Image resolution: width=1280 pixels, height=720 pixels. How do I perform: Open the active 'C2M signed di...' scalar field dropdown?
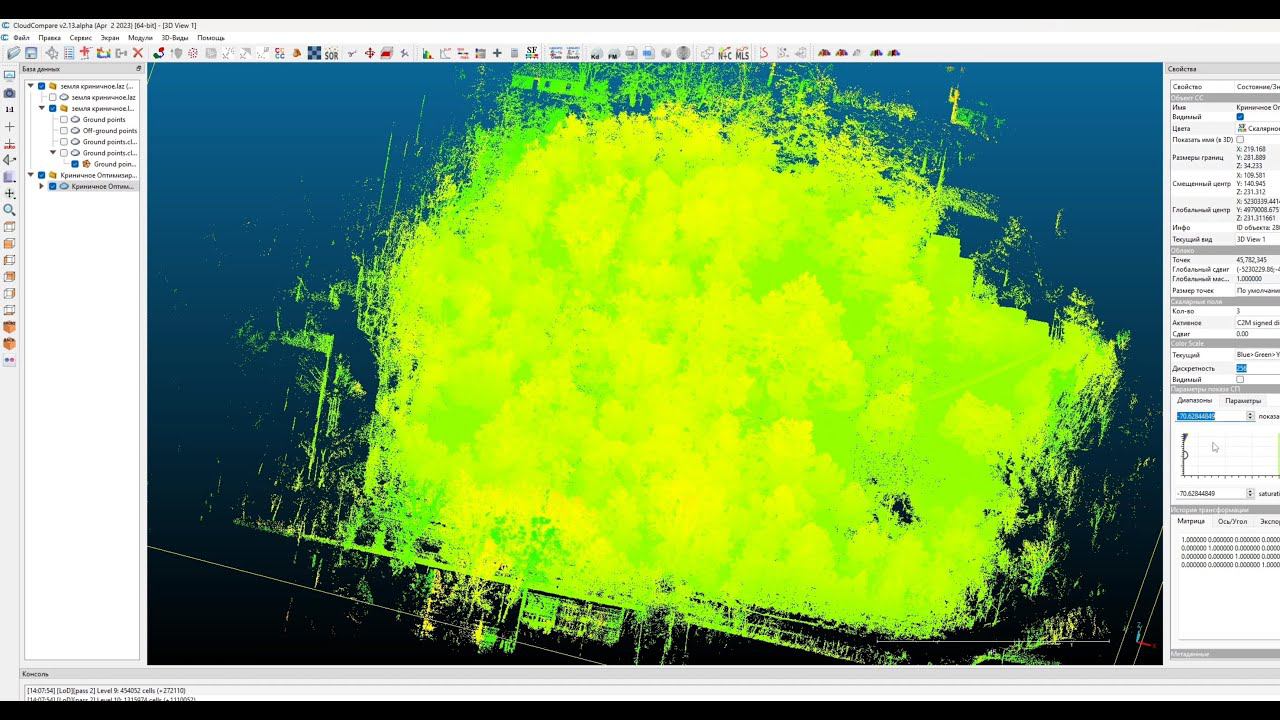[x=1258, y=323]
